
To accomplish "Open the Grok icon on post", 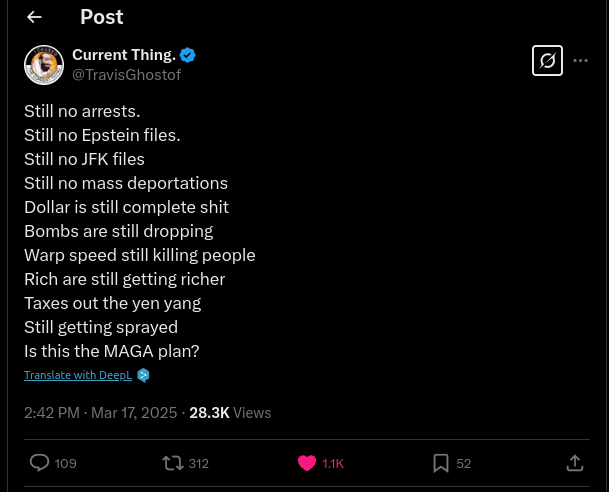I will pos(547,61).
